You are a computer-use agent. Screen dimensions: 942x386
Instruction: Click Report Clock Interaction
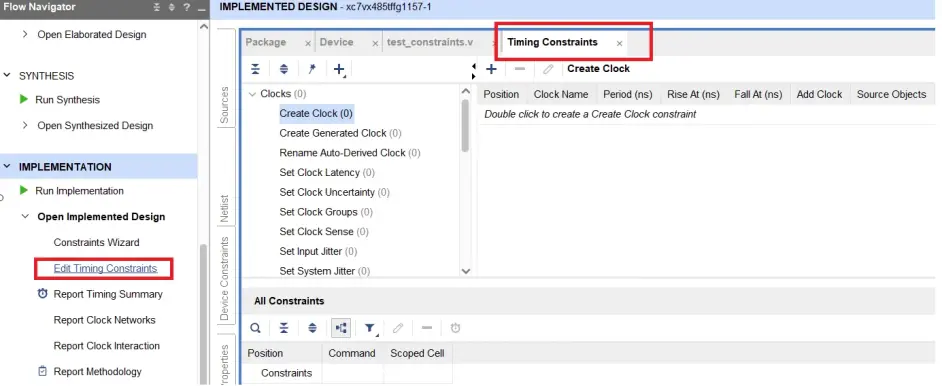[x=106, y=346]
